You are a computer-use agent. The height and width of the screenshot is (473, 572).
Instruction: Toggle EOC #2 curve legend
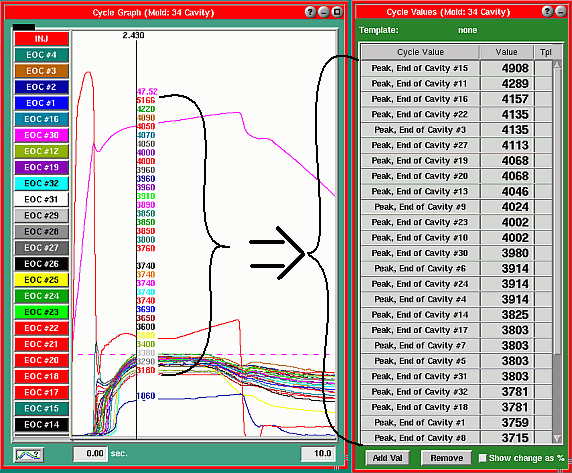point(42,87)
